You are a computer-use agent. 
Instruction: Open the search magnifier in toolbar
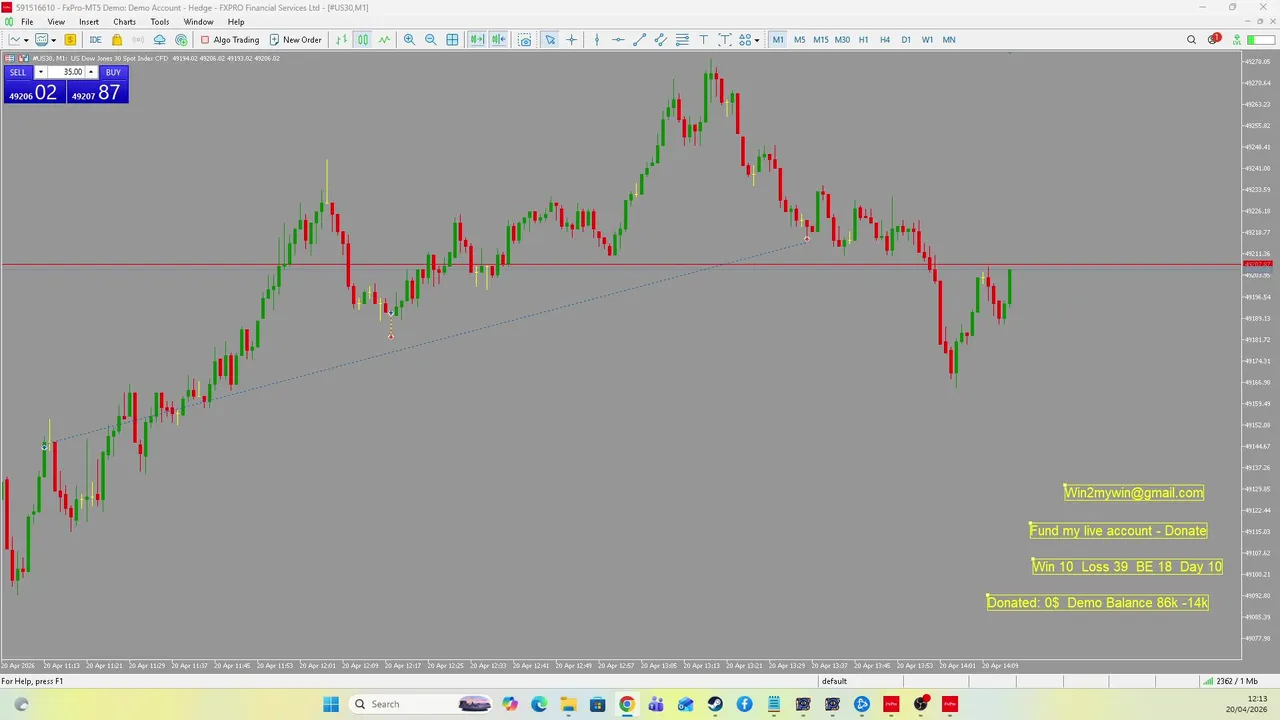click(1191, 40)
